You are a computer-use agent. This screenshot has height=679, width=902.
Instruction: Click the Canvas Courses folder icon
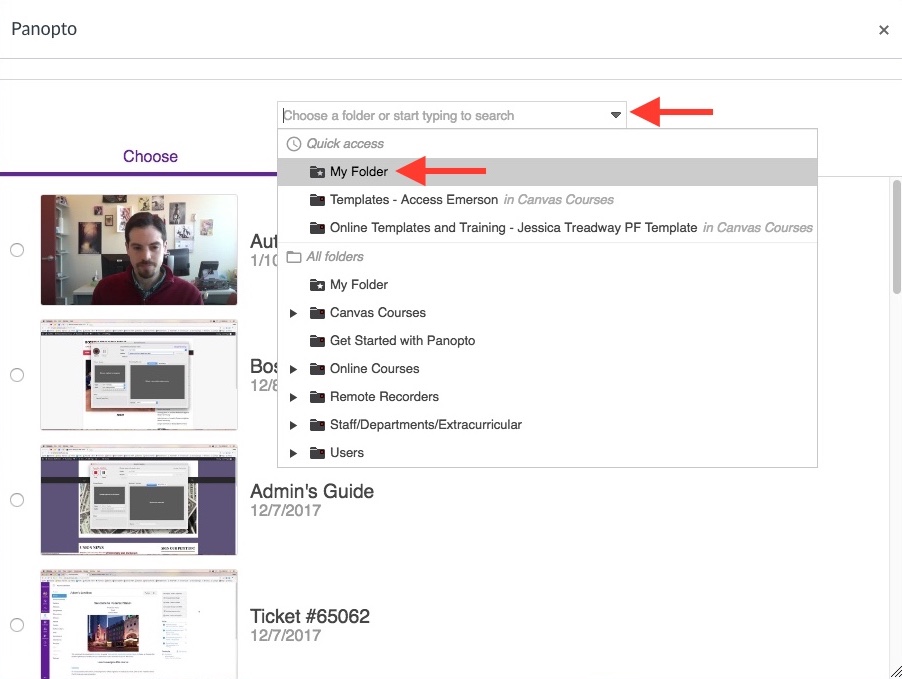click(x=317, y=312)
